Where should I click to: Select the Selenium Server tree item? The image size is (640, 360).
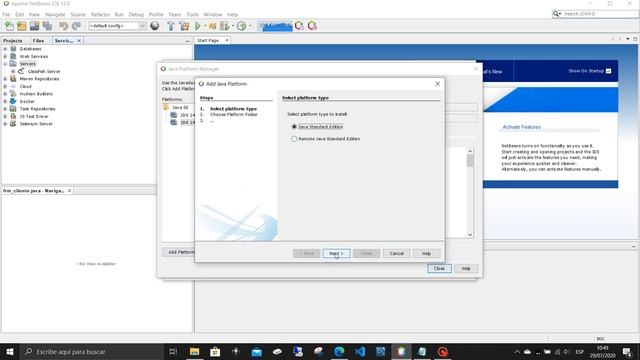[36, 124]
